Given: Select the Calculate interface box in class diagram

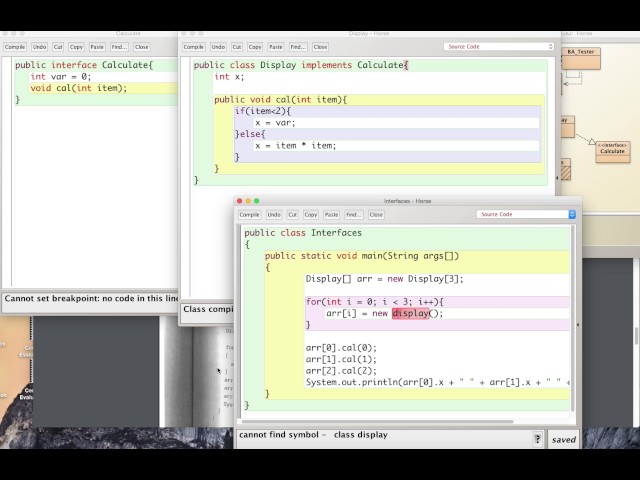Looking at the screenshot, I should pos(612,151).
